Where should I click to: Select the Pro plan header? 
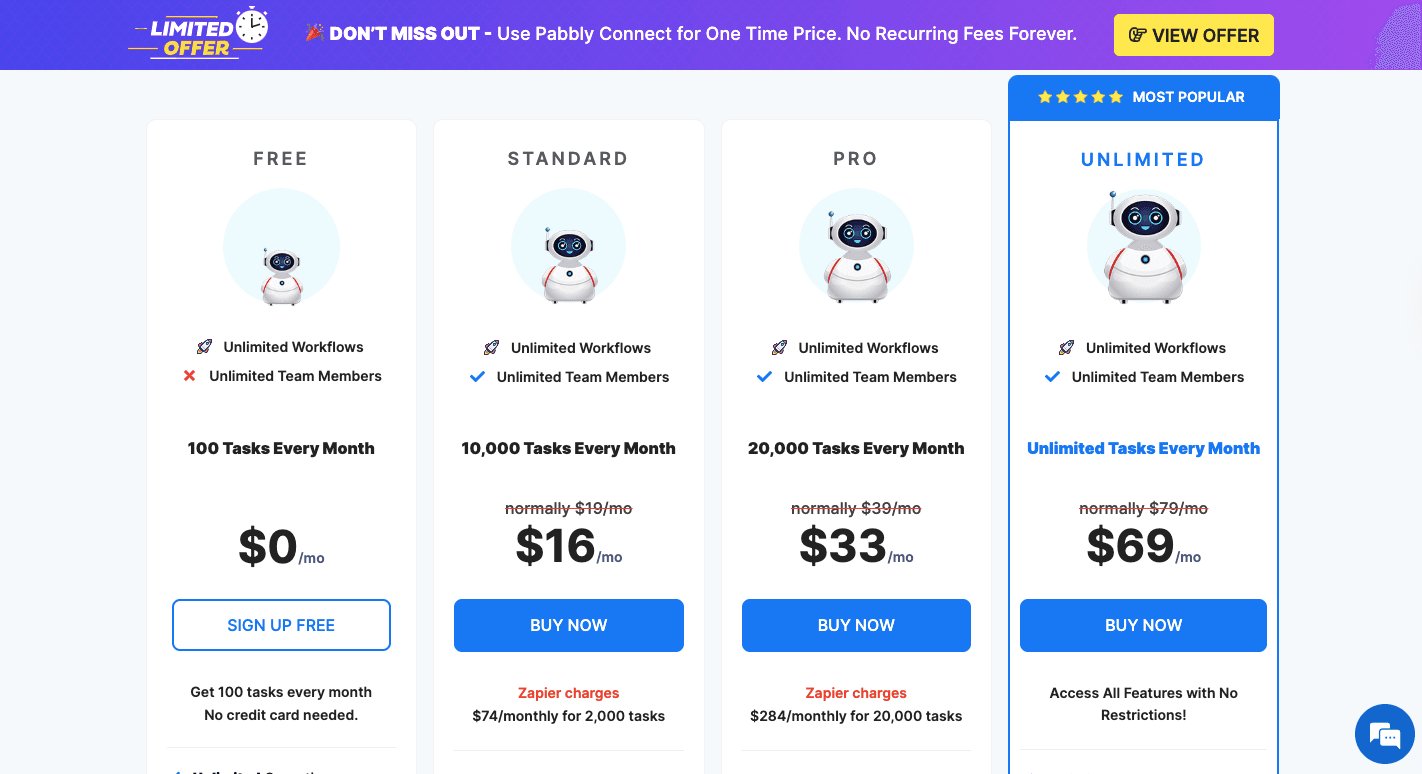856,158
